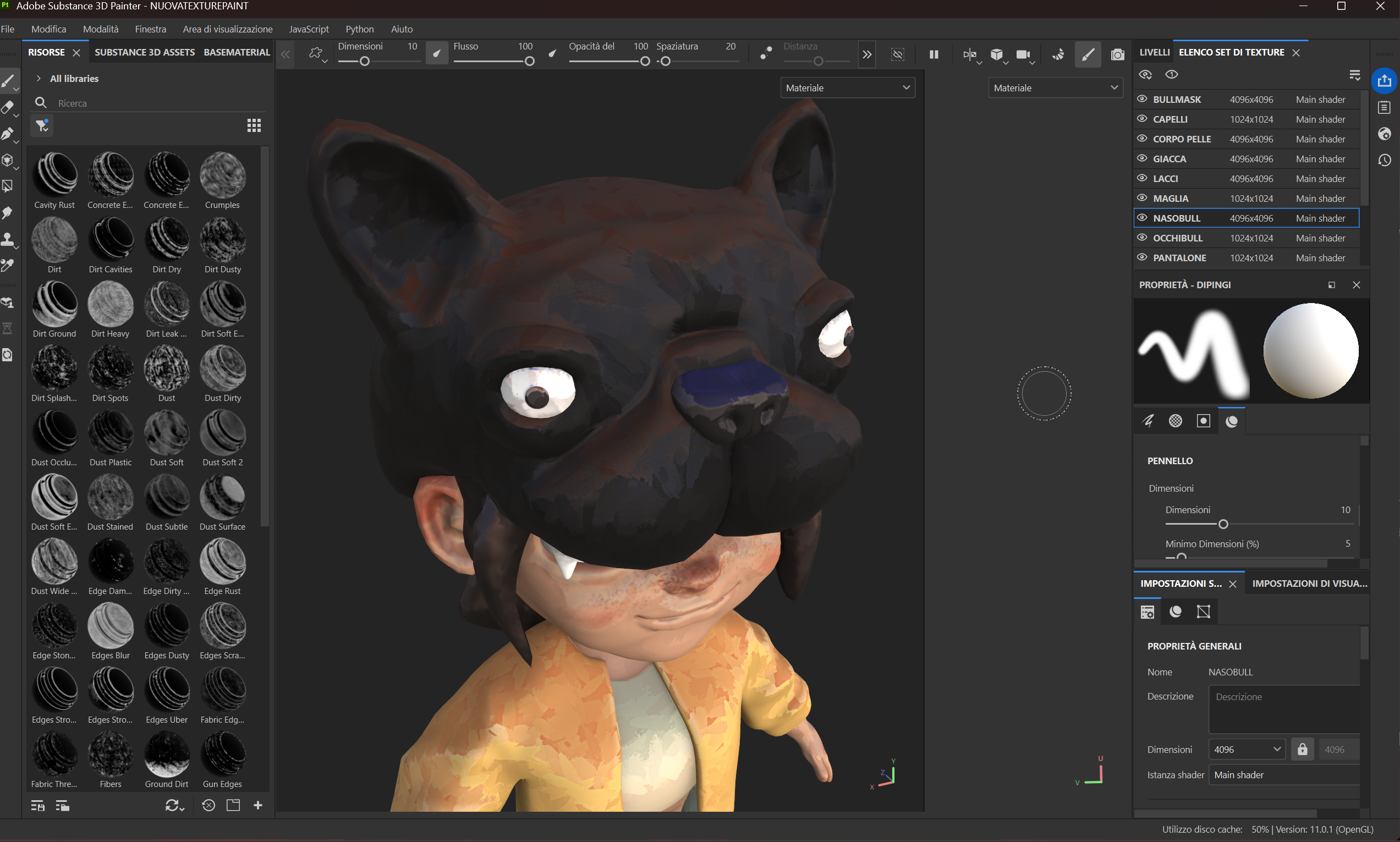The height and width of the screenshot is (842, 1400).
Task: Pause the engine computation
Action: coord(934,54)
